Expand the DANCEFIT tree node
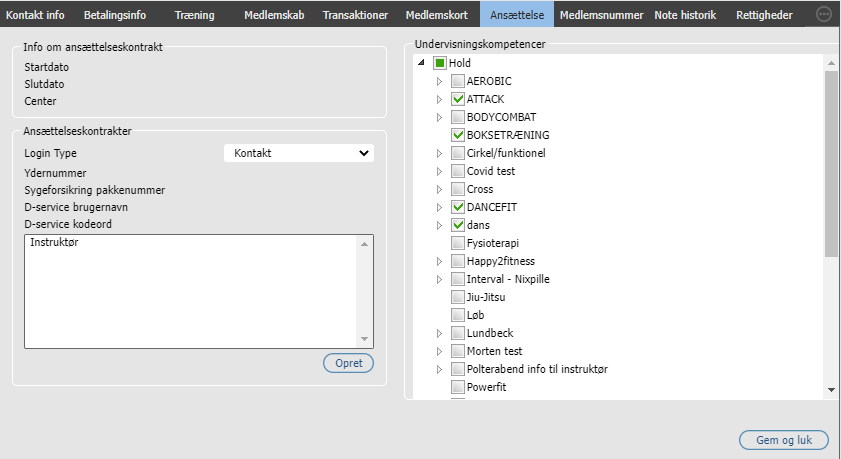 439,208
